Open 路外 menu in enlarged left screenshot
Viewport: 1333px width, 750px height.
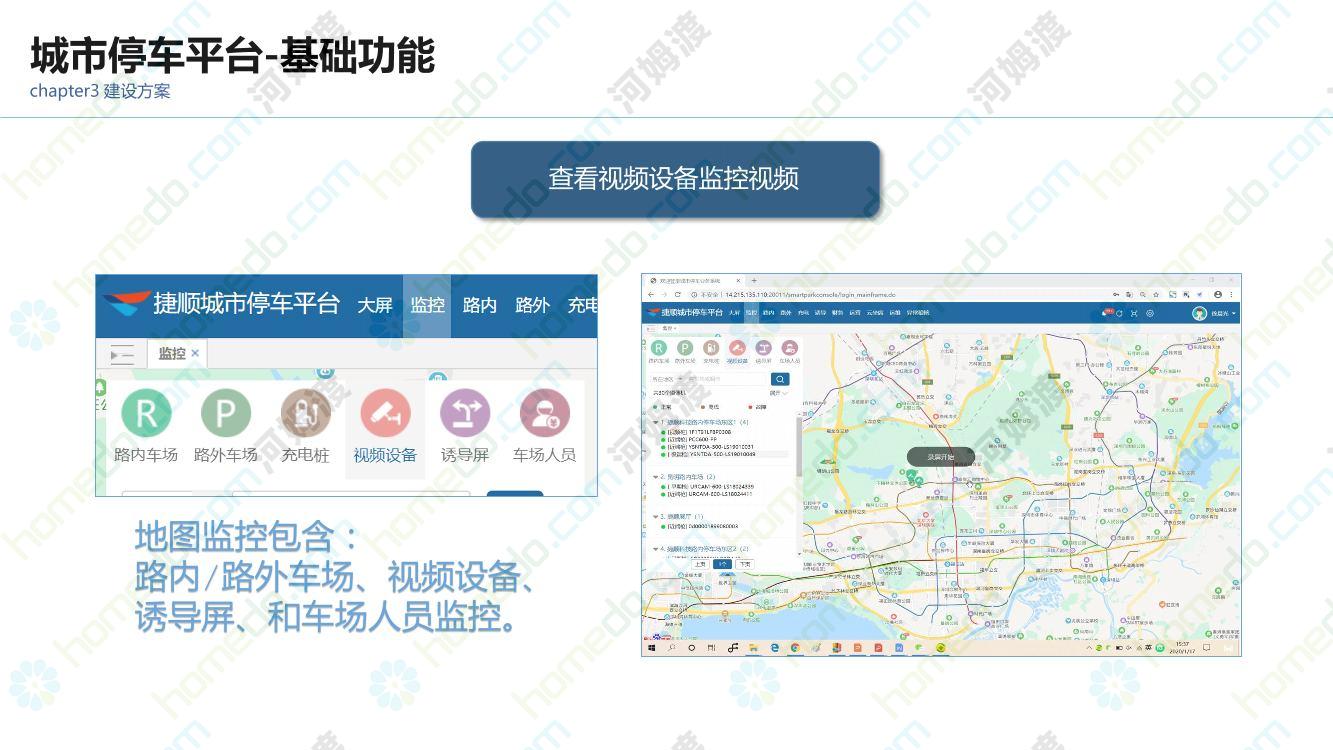pos(532,305)
